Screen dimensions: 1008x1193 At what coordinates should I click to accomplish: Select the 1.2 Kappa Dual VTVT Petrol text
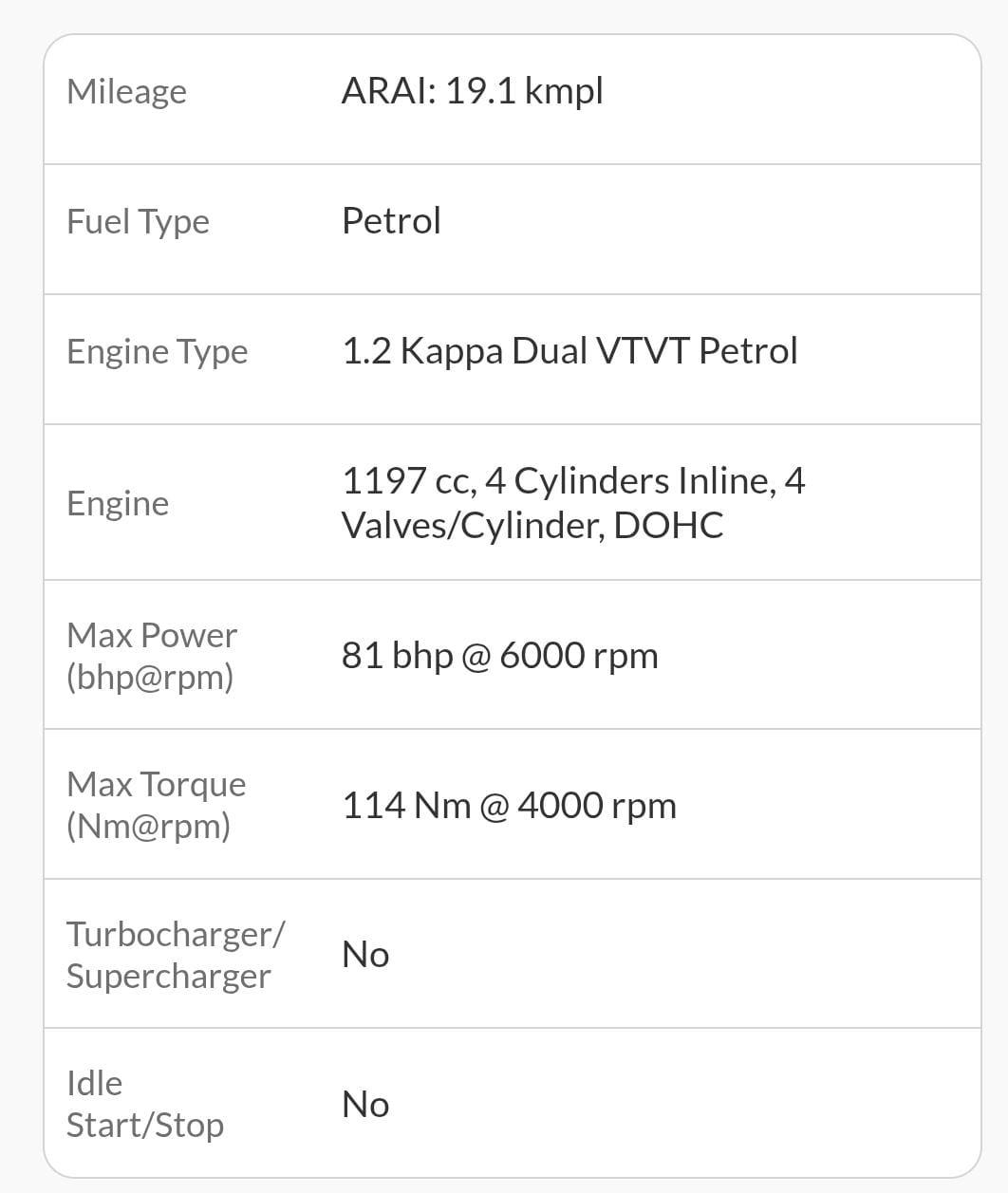(x=569, y=351)
